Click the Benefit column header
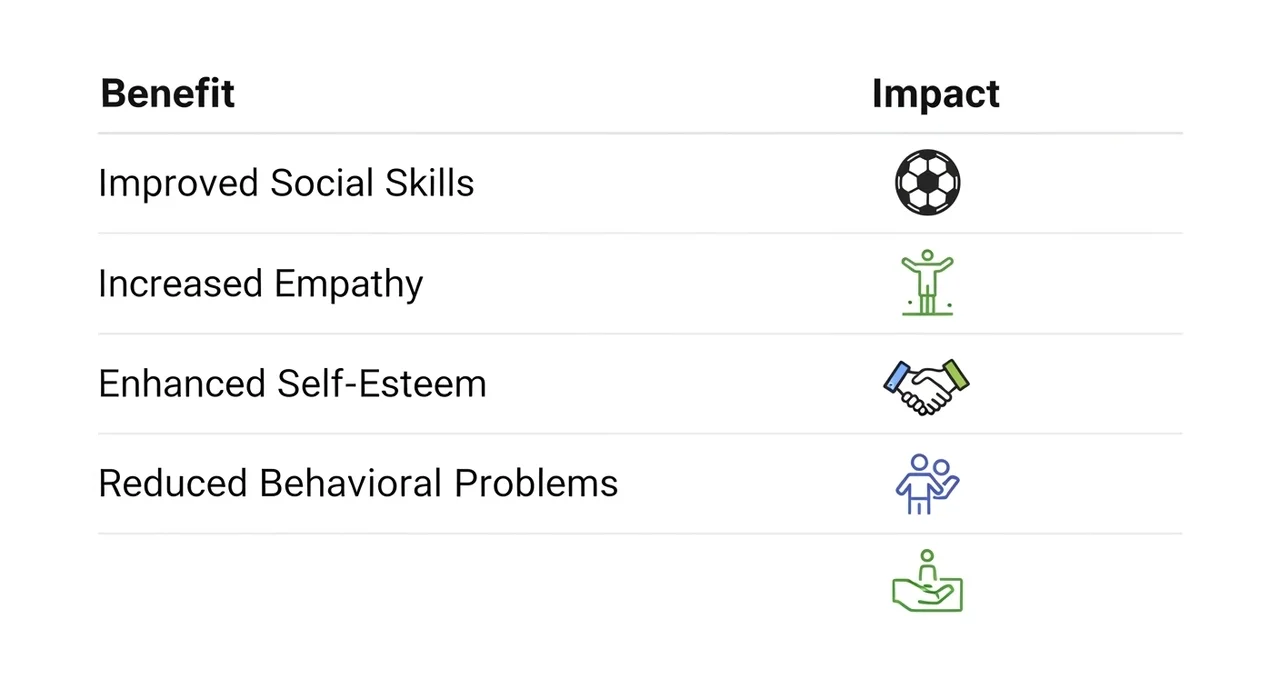The image size is (1280, 698). [167, 94]
